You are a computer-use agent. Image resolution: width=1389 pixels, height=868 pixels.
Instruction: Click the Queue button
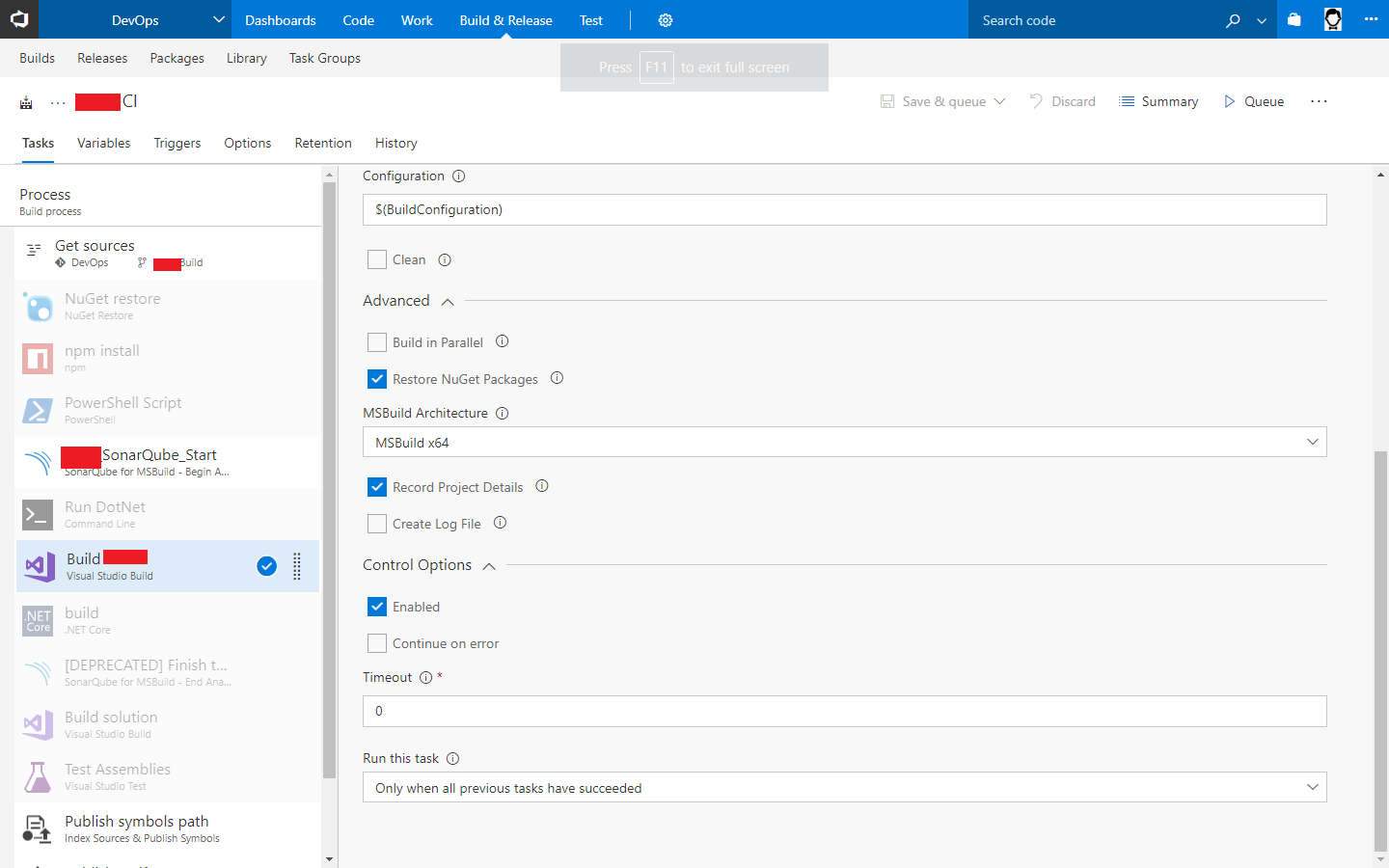tap(1254, 101)
